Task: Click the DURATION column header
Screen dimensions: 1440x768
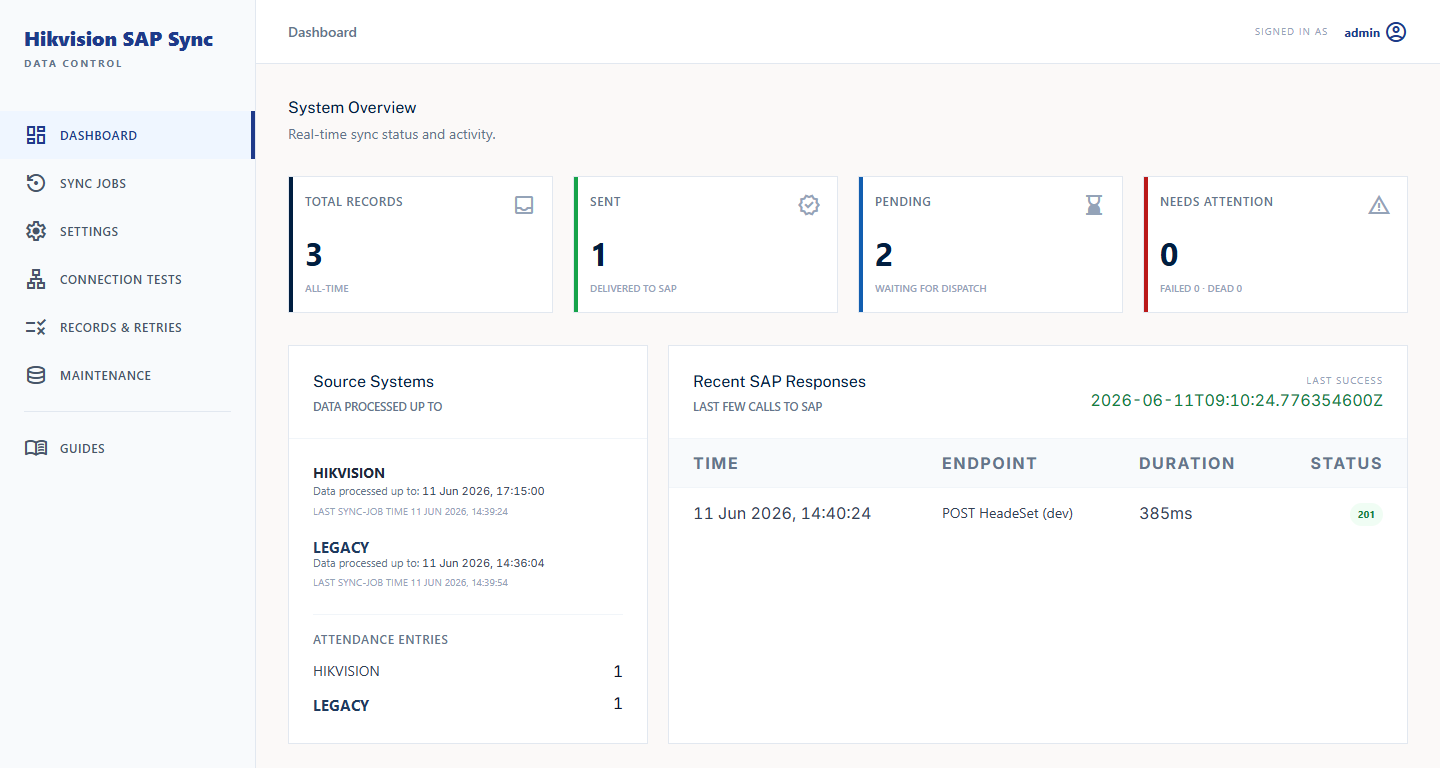Action: pyautogui.click(x=1187, y=463)
